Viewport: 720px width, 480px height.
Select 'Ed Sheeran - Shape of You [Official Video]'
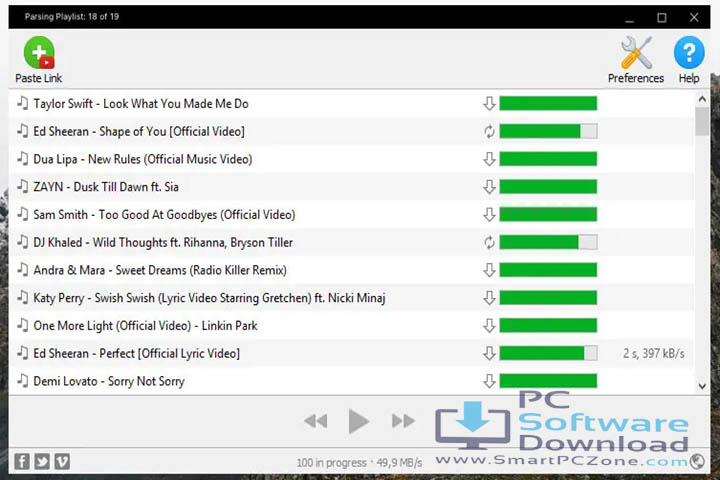351,131
